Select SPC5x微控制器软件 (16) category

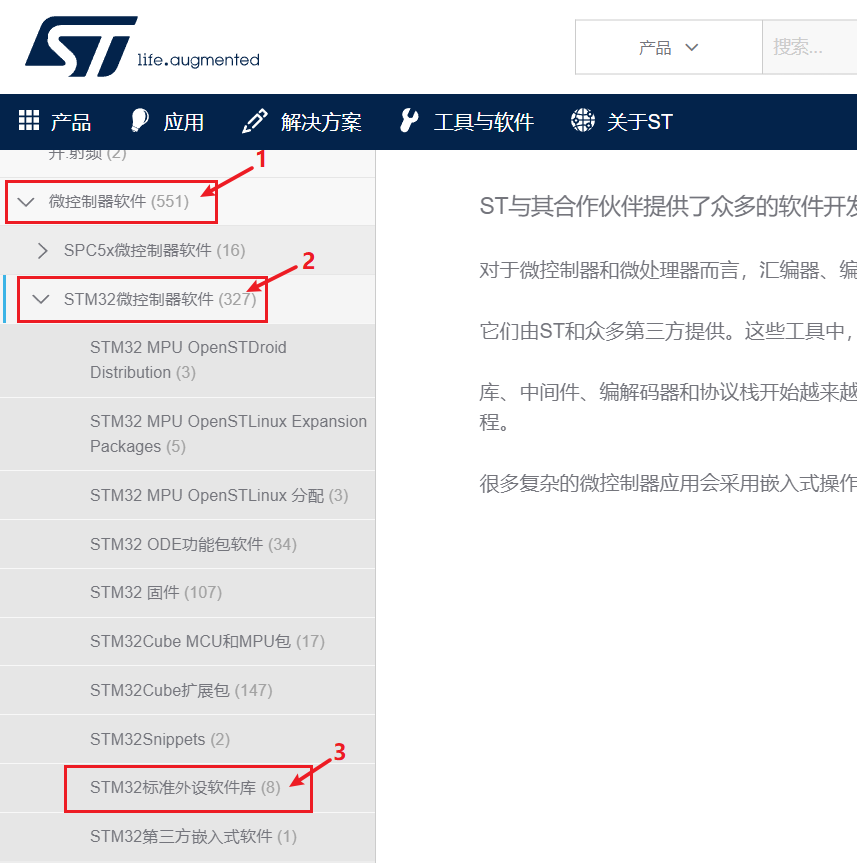[155, 250]
